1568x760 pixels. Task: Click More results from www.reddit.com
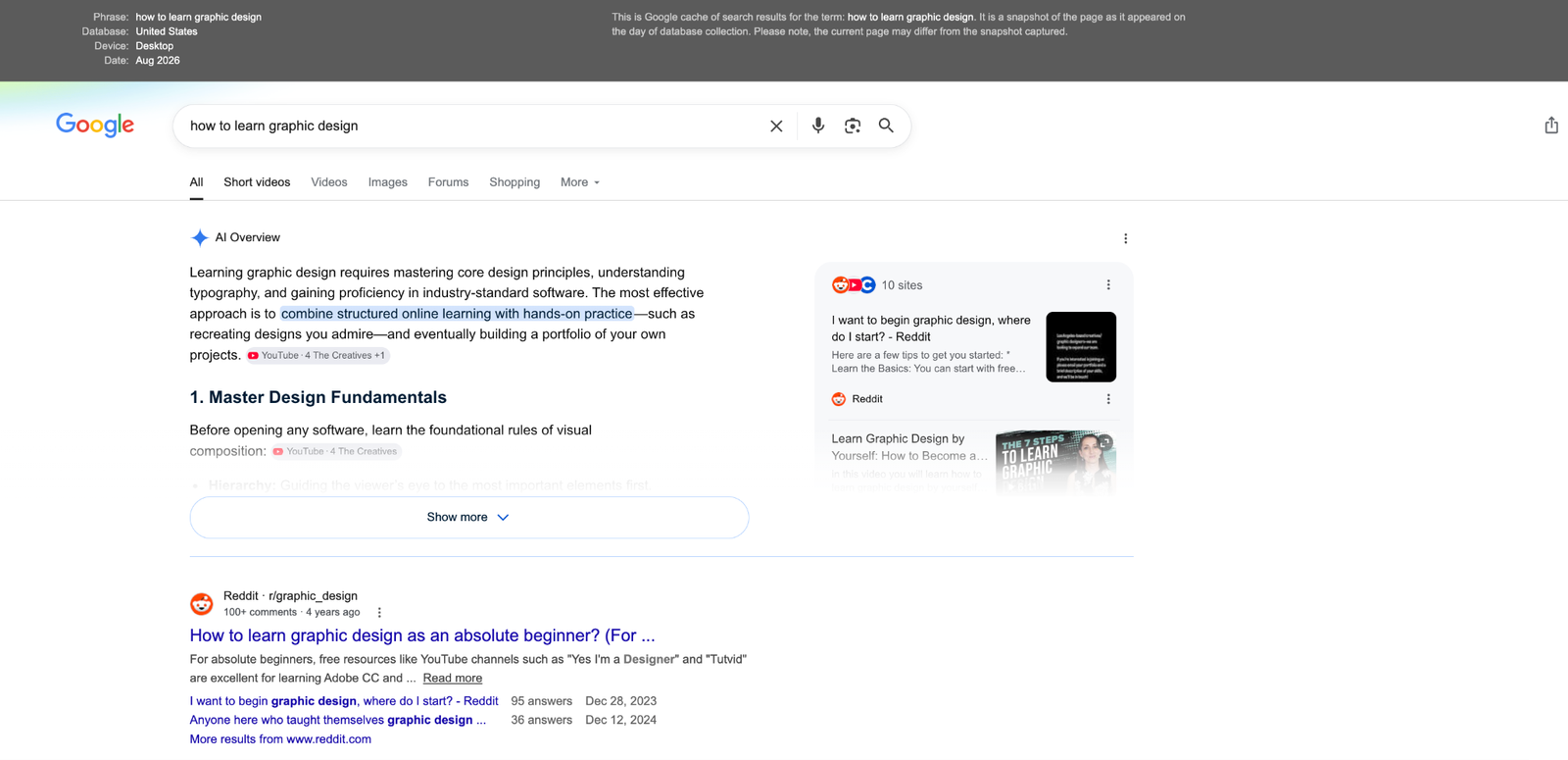pyautogui.click(x=280, y=739)
